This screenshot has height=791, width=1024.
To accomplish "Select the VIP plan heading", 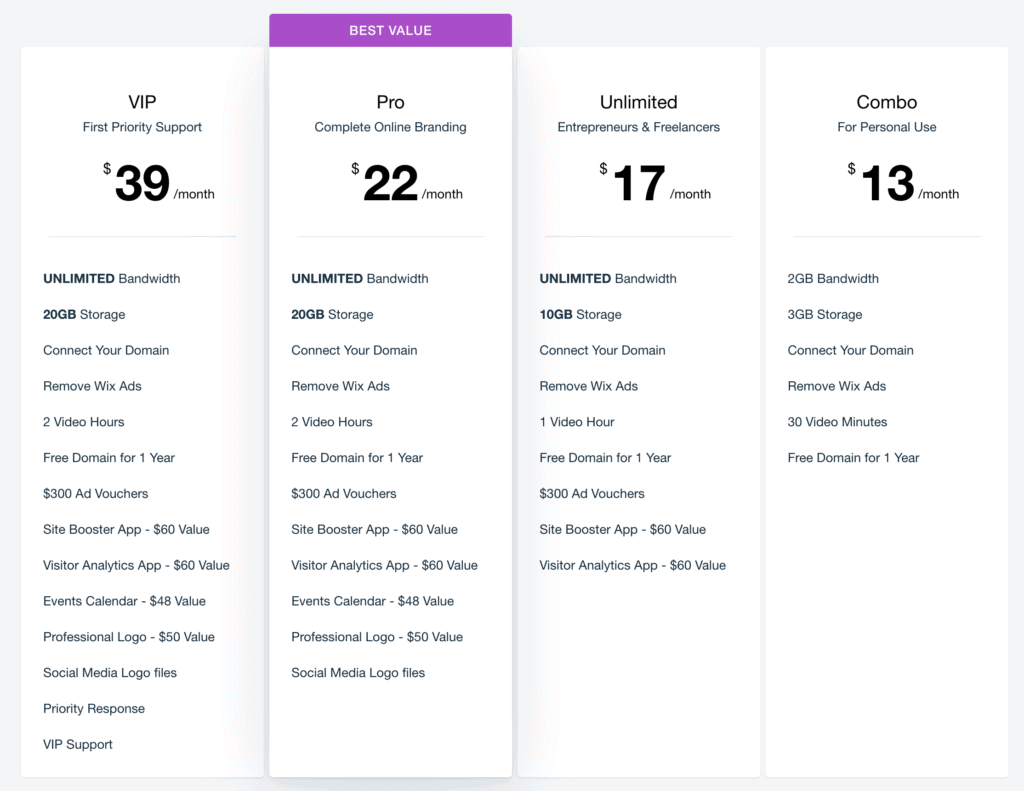I will 142,102.
